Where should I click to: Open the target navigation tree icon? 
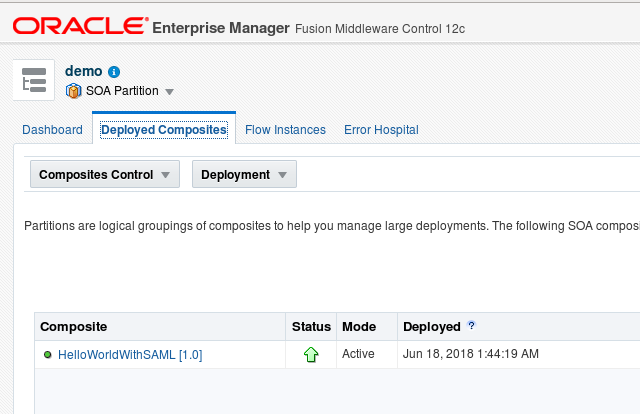34,80
